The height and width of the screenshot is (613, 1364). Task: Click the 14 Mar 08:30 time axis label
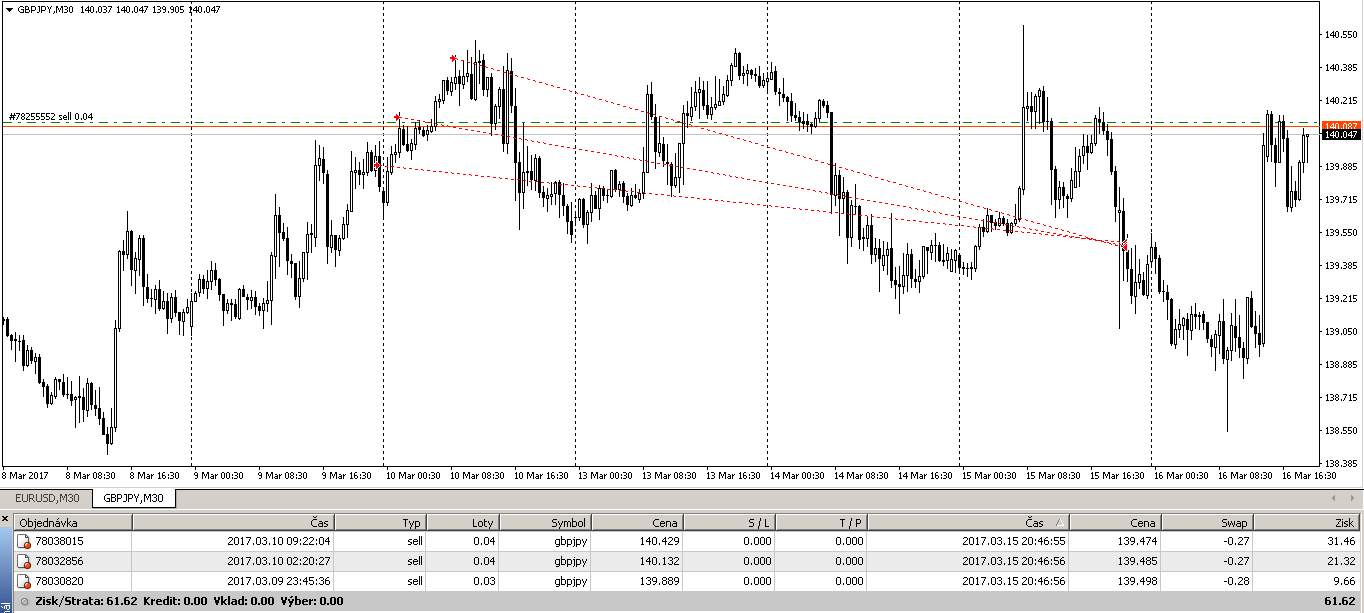click(863, 476)
